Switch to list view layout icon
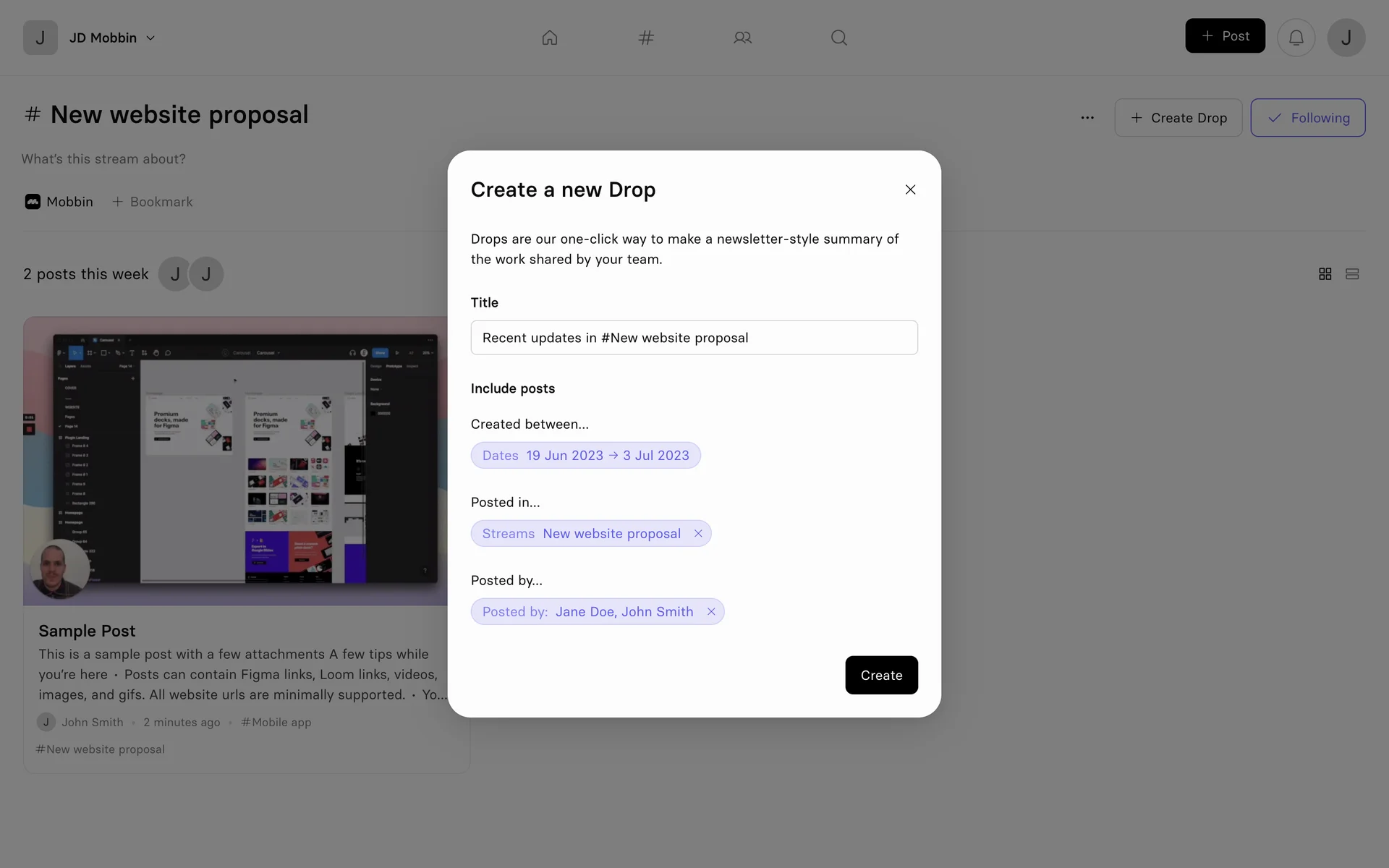 [x=1352, y=274]
